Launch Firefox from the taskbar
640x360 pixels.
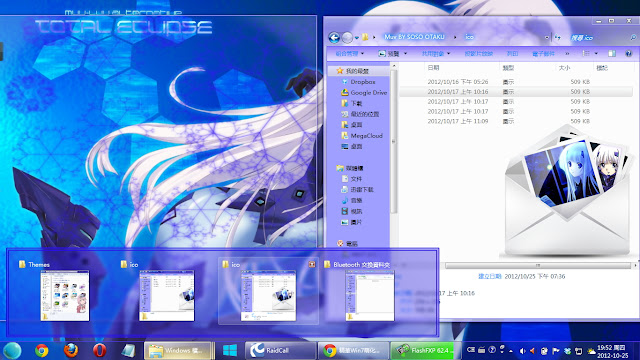click(x=71, y=350)
